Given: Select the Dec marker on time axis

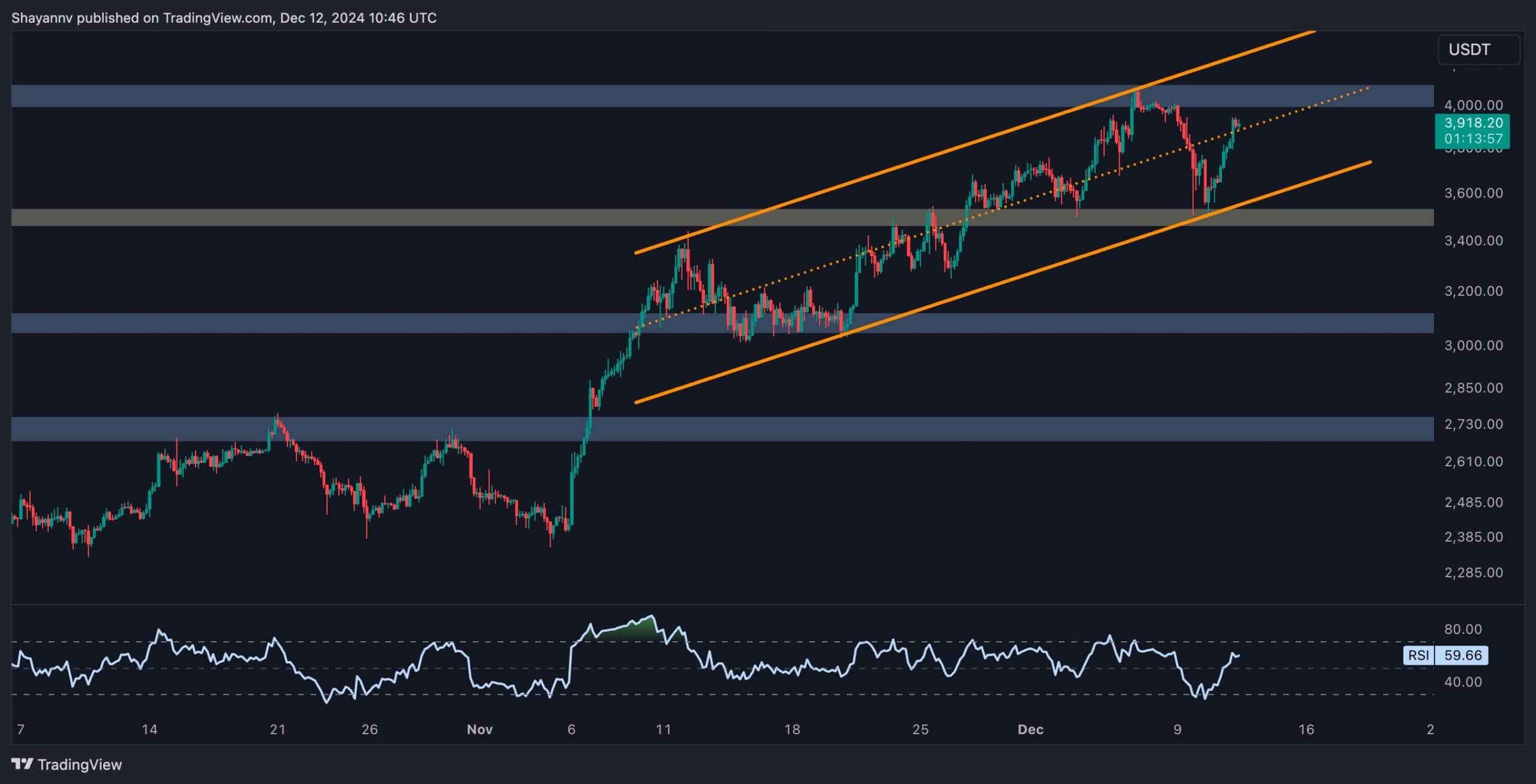Looking at the screenshot, I should (x=1030, y=729).
